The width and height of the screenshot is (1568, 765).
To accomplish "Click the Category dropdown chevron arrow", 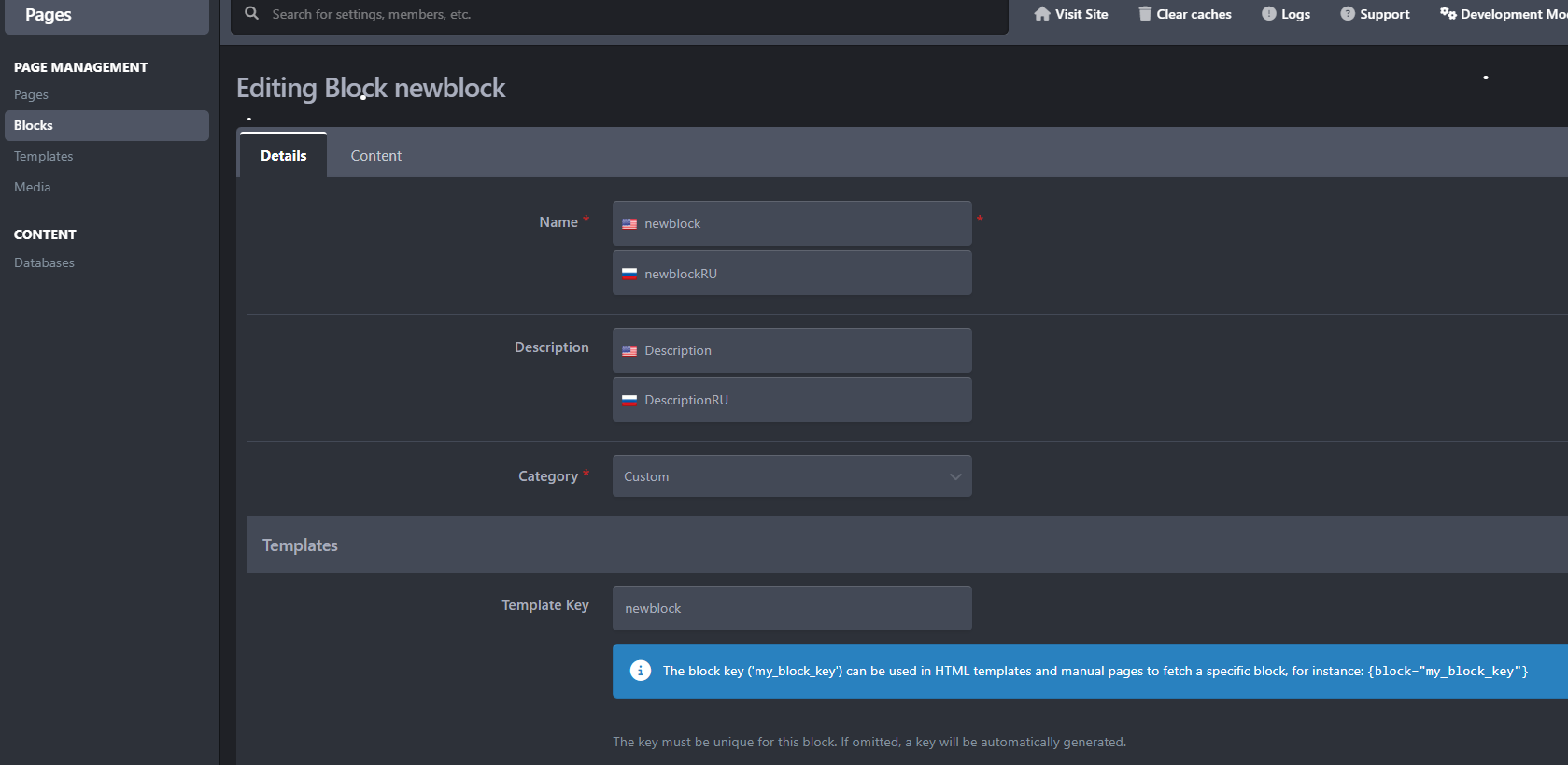I will (x=954, y=476).
